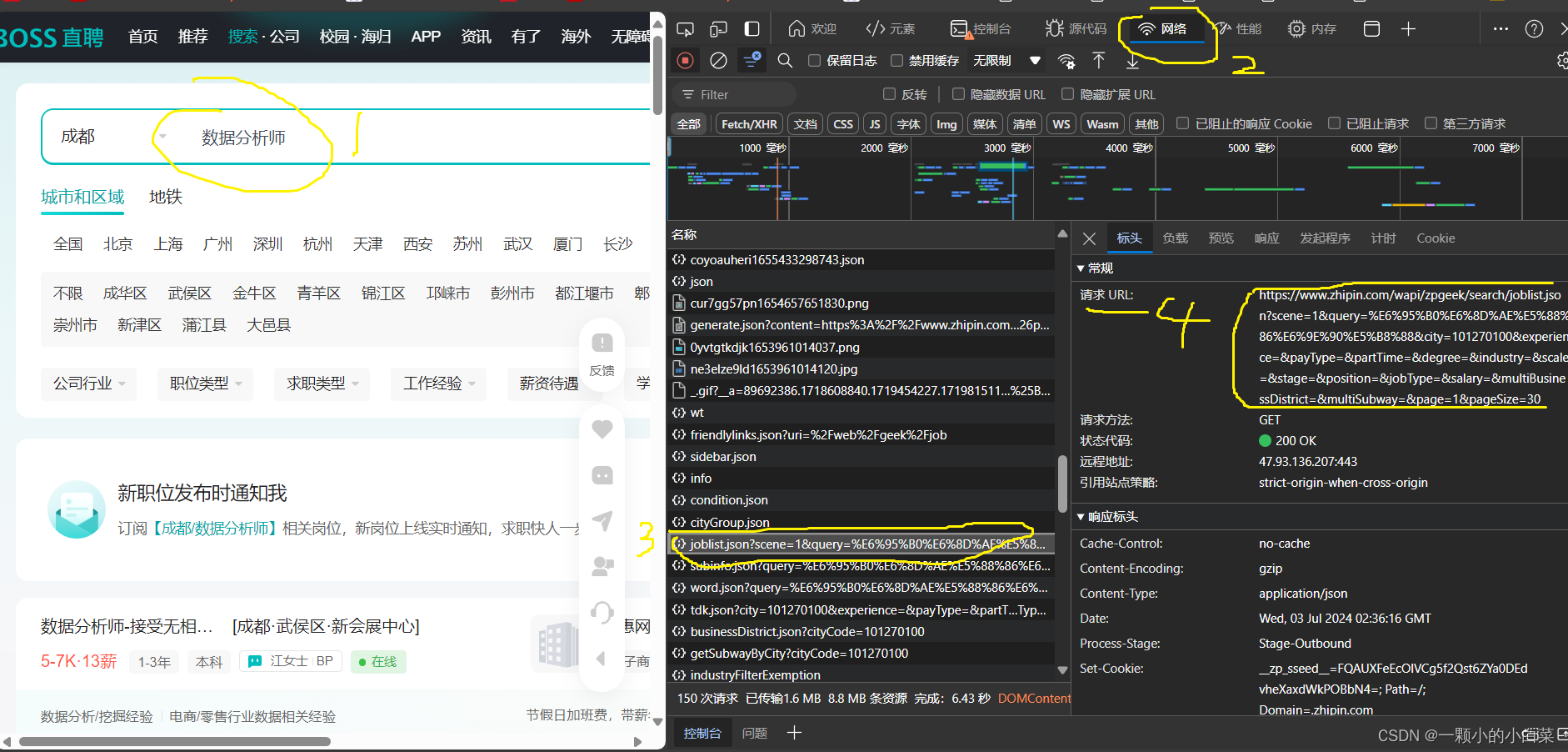Open the 预览 request detail tab
1568x752 pixels.
click(1221, 238)
